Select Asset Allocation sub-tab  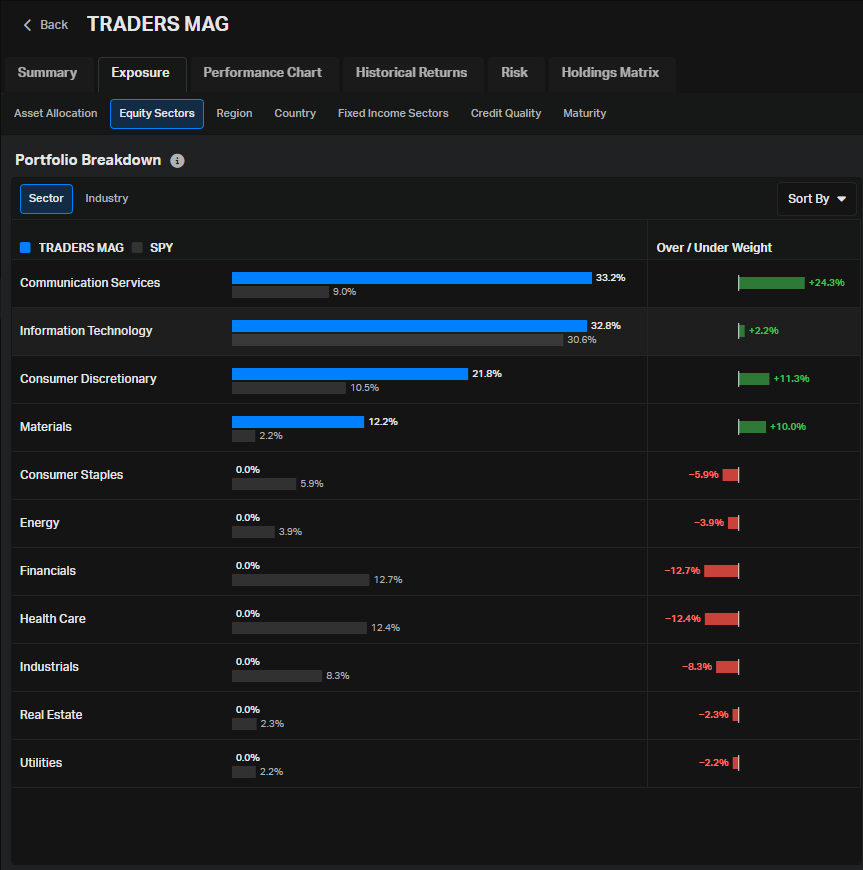click(55, 113)
